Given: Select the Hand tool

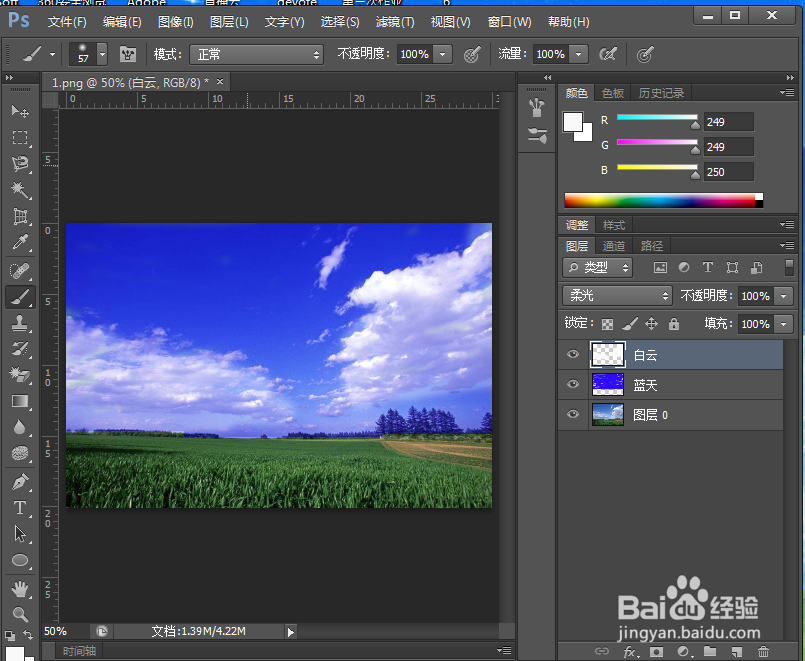Looking at the screenshot, I should pyautogui.click(x=20, y=589).
